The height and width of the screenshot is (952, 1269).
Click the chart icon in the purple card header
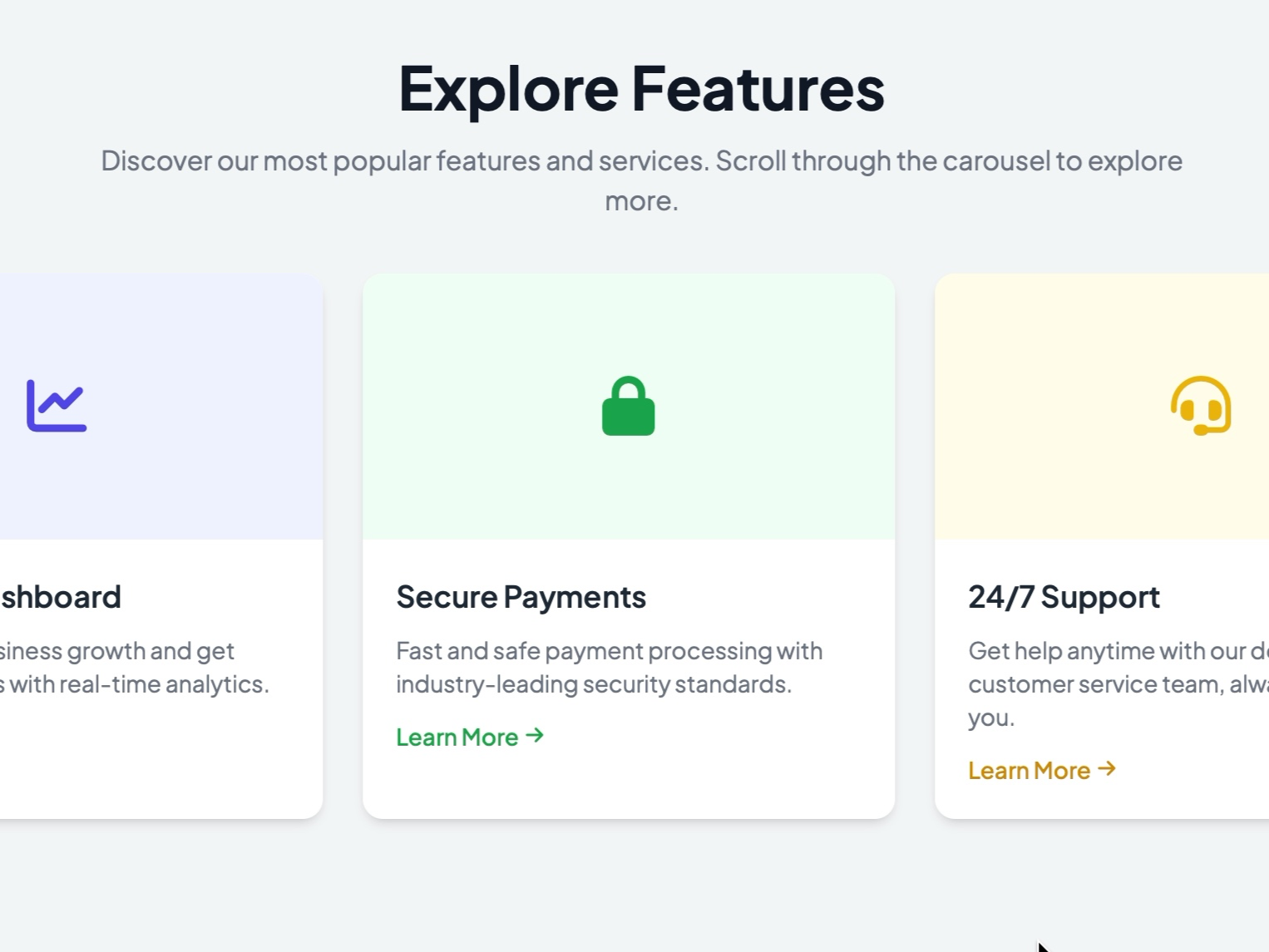(56, 405)
